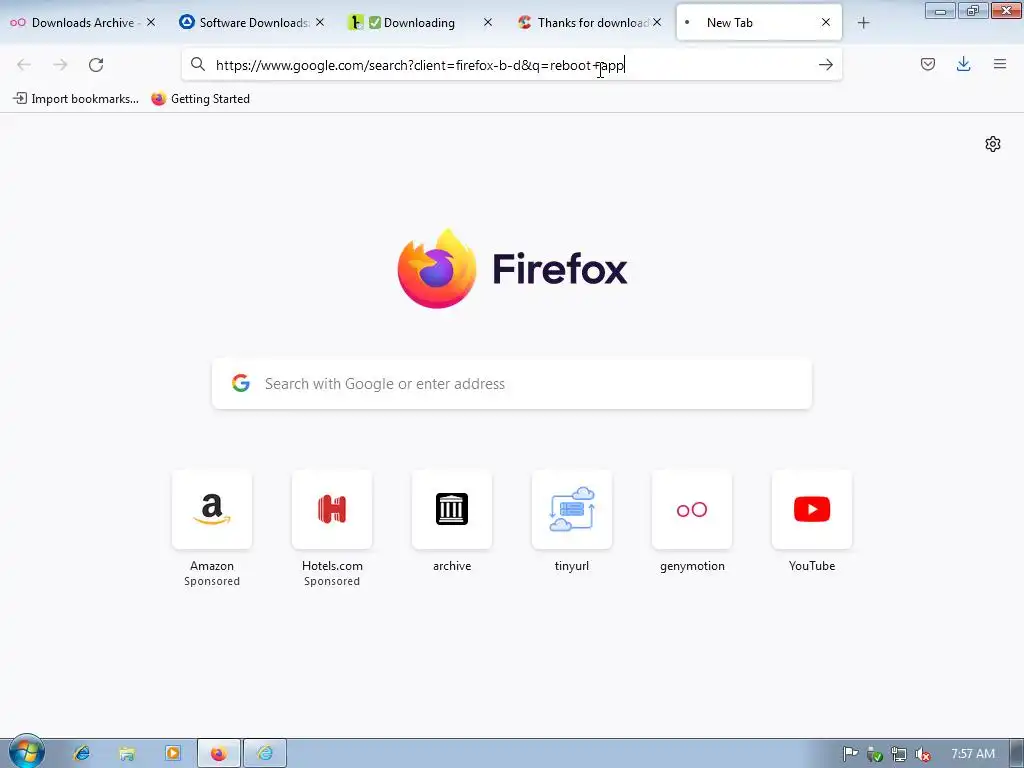1024x768 pixels.
Task: Click the network tray icon
Action: (899, 754)
